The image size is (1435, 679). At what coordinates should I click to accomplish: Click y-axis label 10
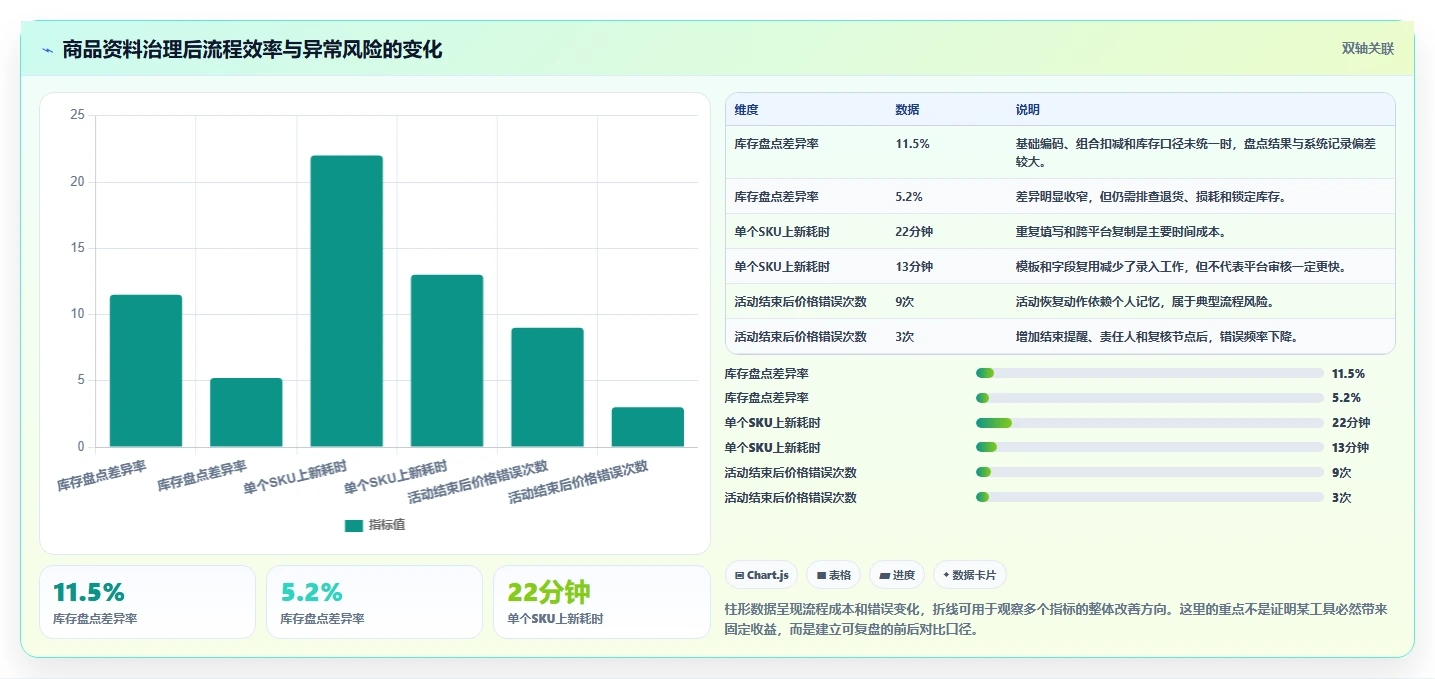click(78, 314)
